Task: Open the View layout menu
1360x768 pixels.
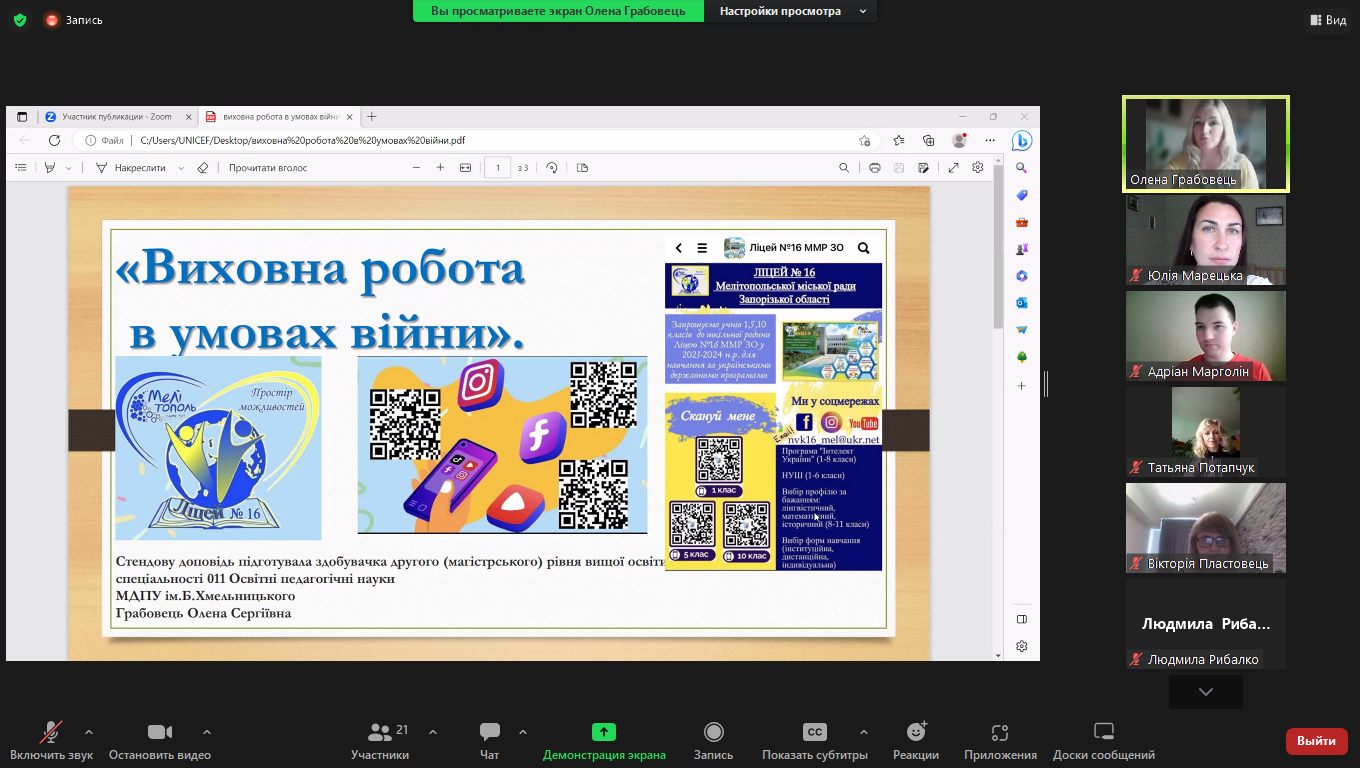Action: [1327, 20]
